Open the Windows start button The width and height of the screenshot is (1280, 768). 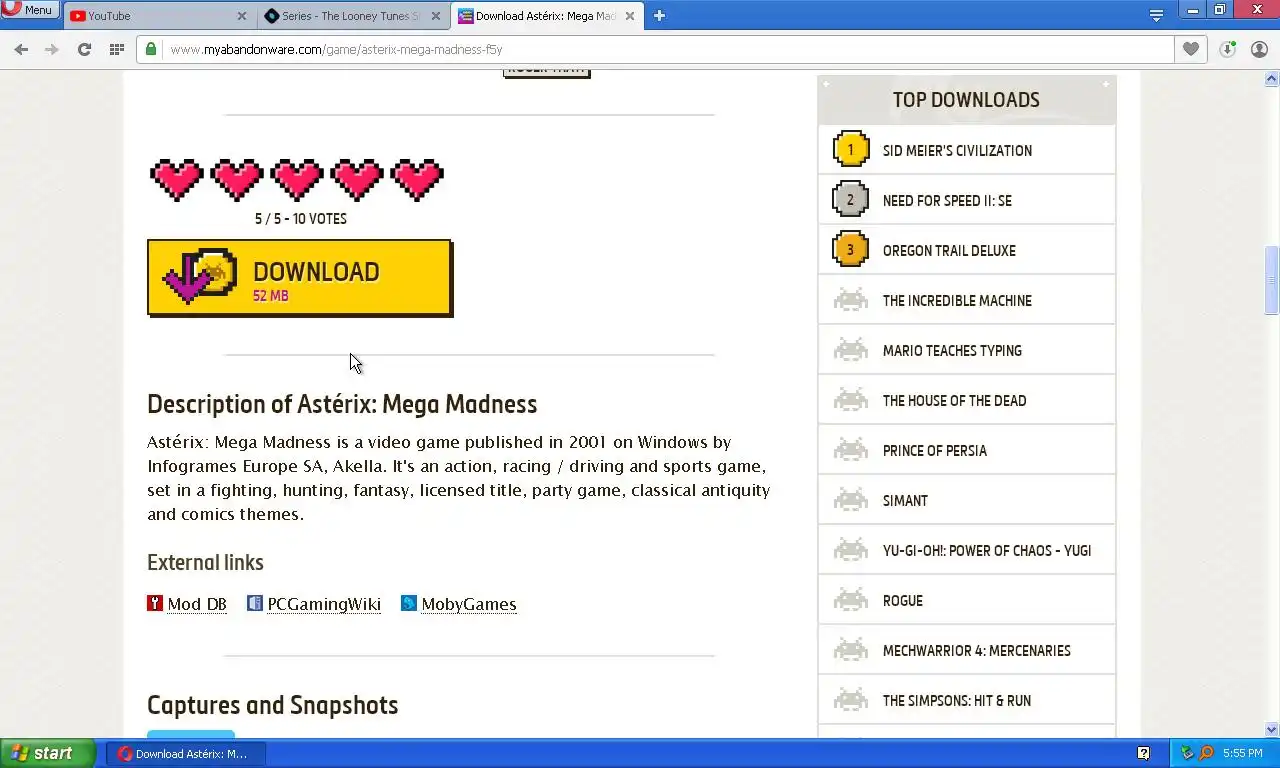[47, 753]
